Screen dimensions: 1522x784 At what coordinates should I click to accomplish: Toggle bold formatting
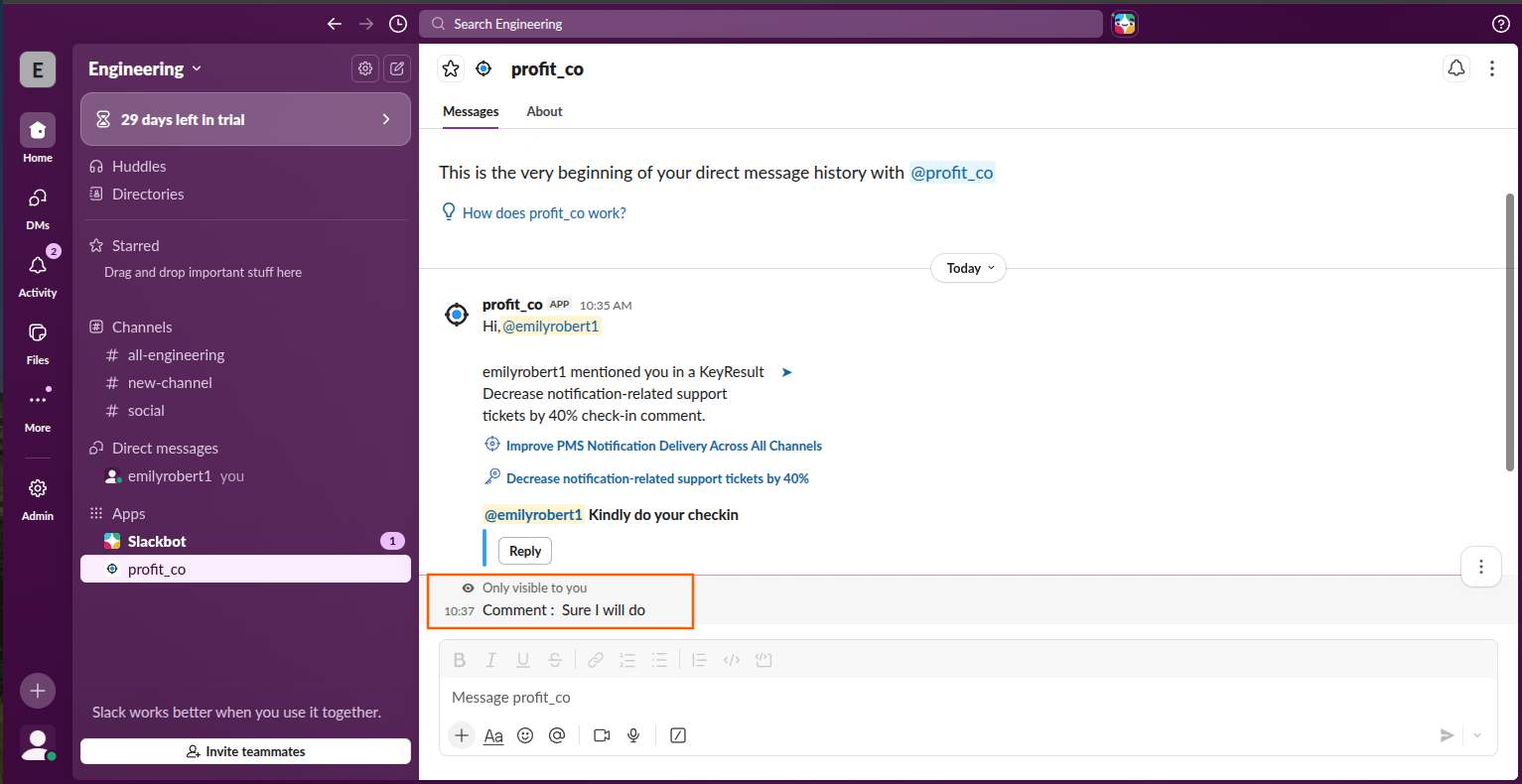pyautogui.click(x=460, y=660)
